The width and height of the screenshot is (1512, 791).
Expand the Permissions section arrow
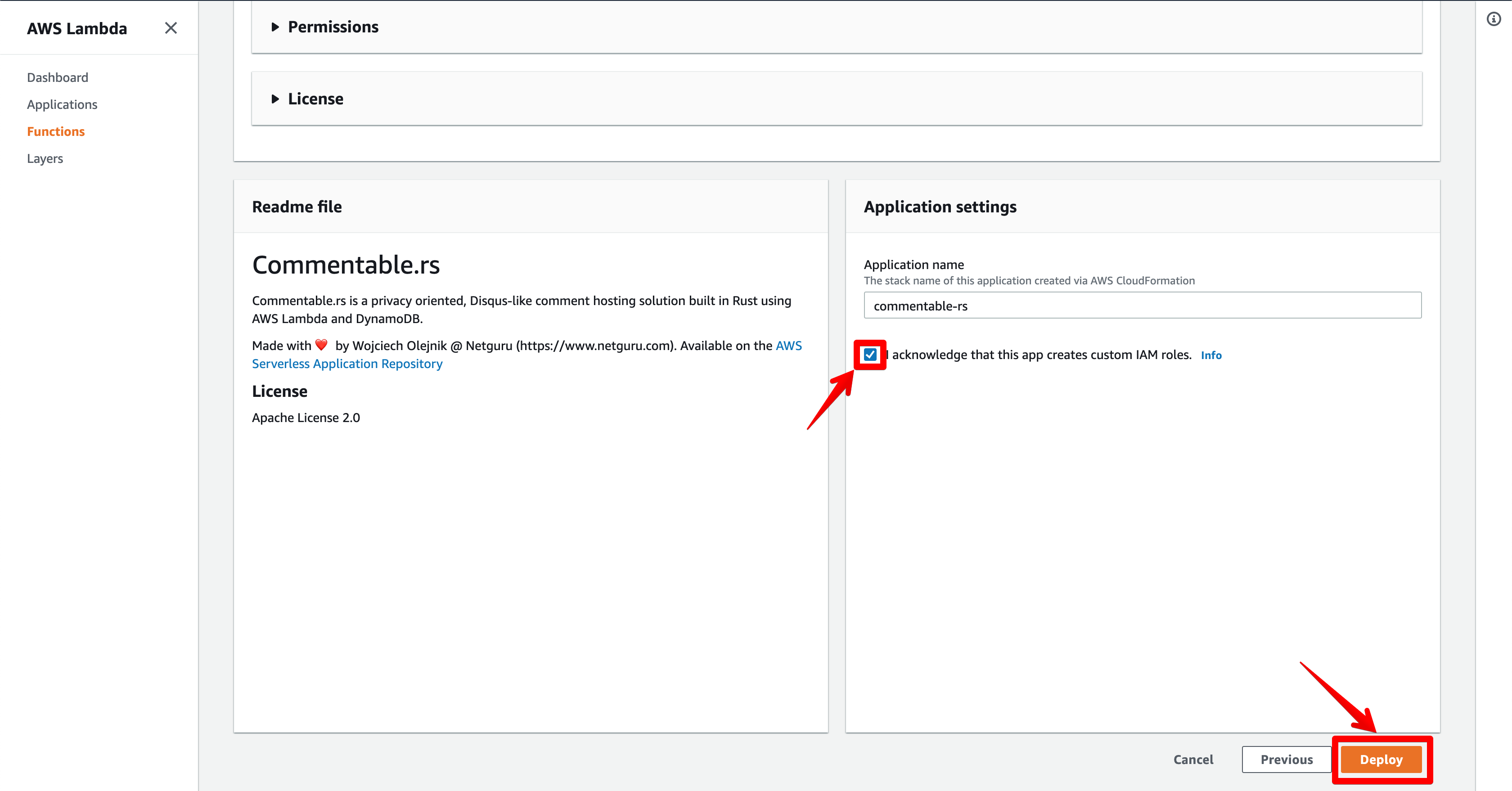click(x=274, y=27)
